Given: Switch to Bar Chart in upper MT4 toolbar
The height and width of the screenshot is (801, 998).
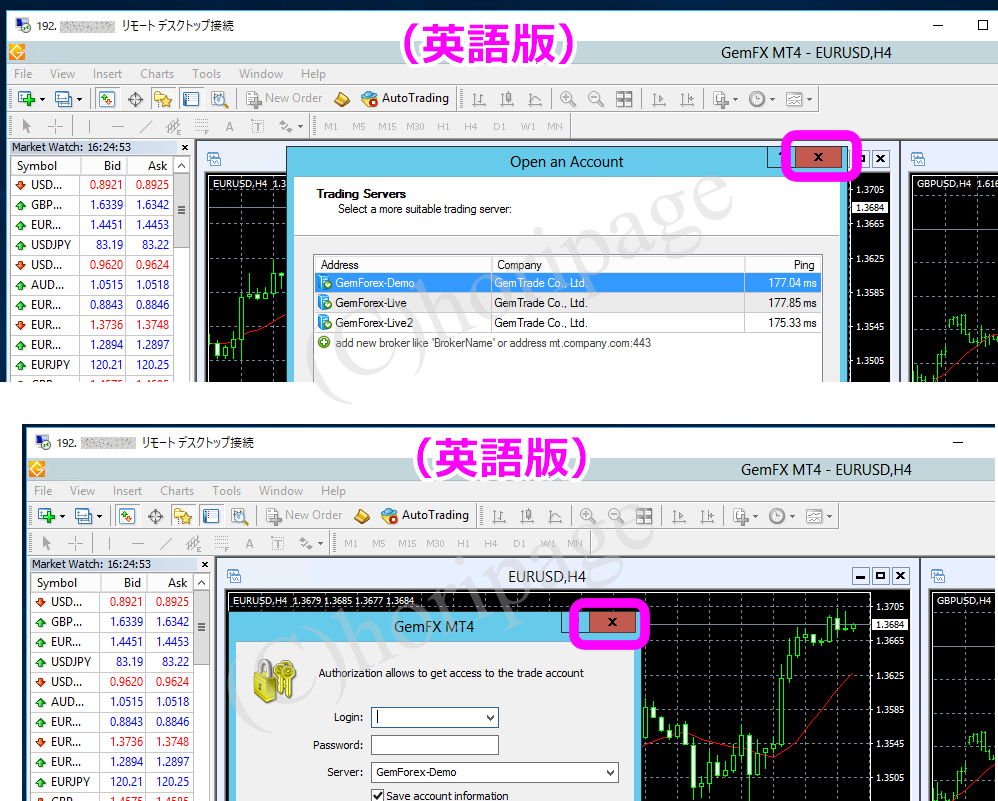Looking at the screenshot, I should 479,99.
